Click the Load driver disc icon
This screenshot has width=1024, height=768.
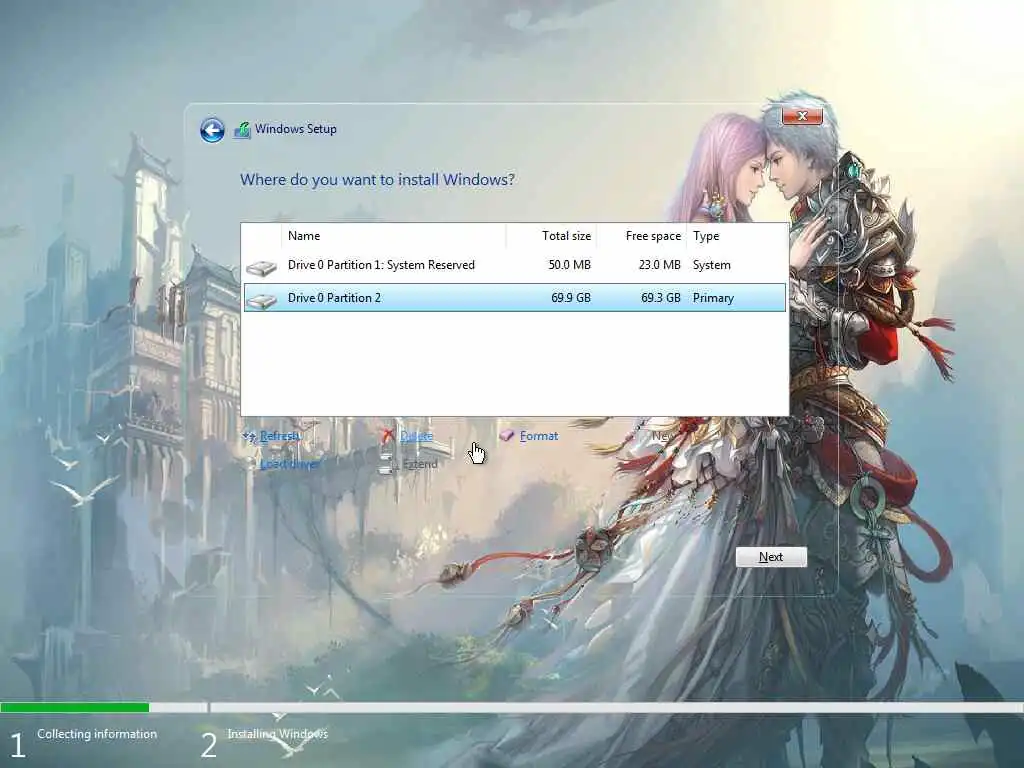(x=249, y=464)
